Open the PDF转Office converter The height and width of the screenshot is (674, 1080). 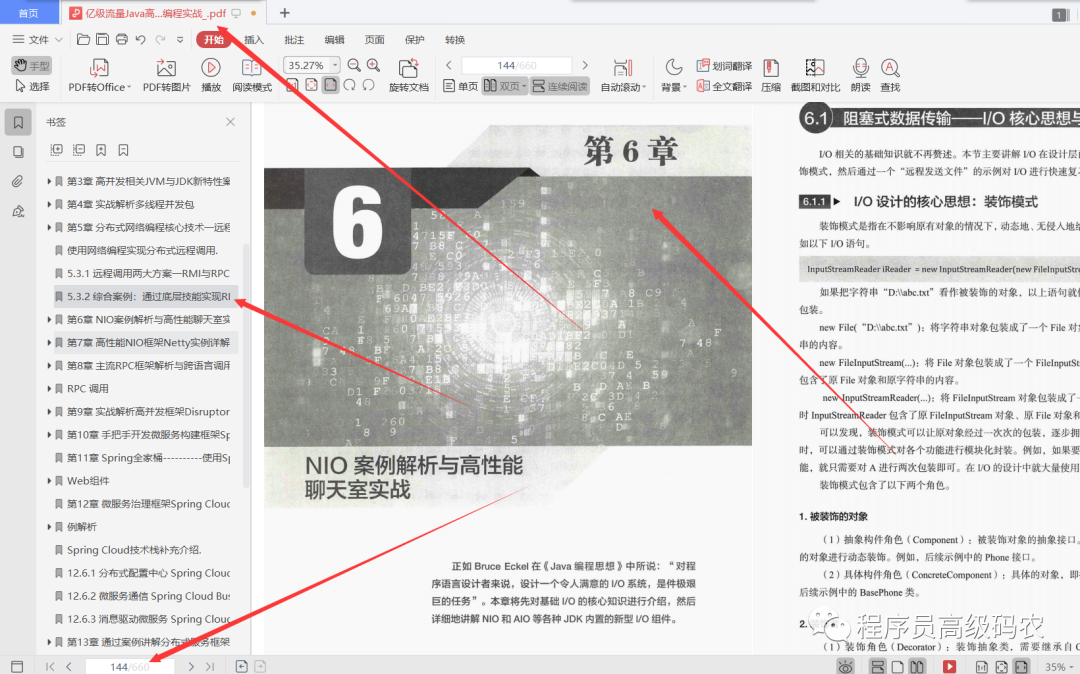tap(99, 75)
